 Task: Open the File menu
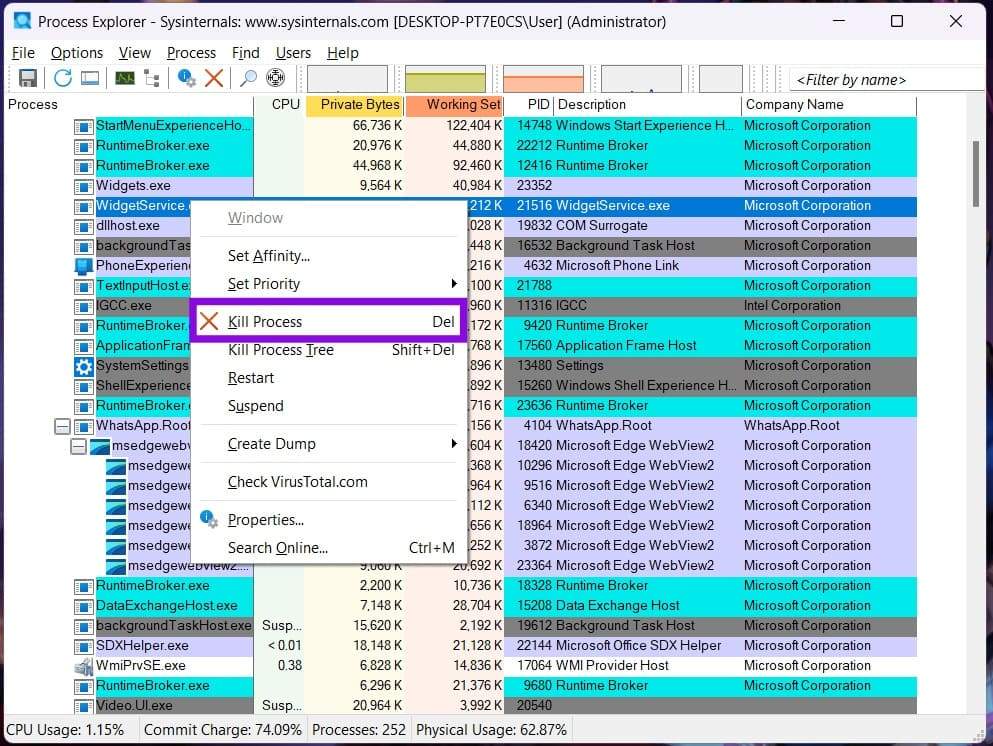point(23,53)
